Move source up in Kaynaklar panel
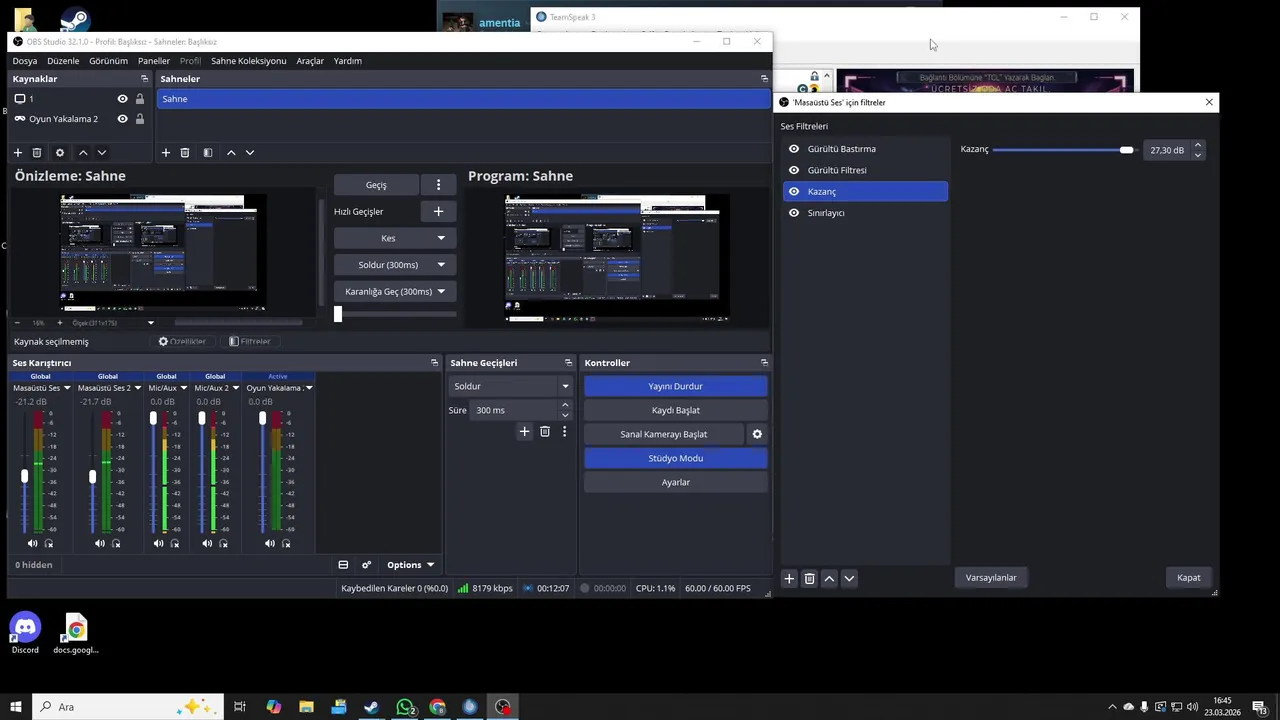Viewport: 1280px width, 720px height. [83, 152]
